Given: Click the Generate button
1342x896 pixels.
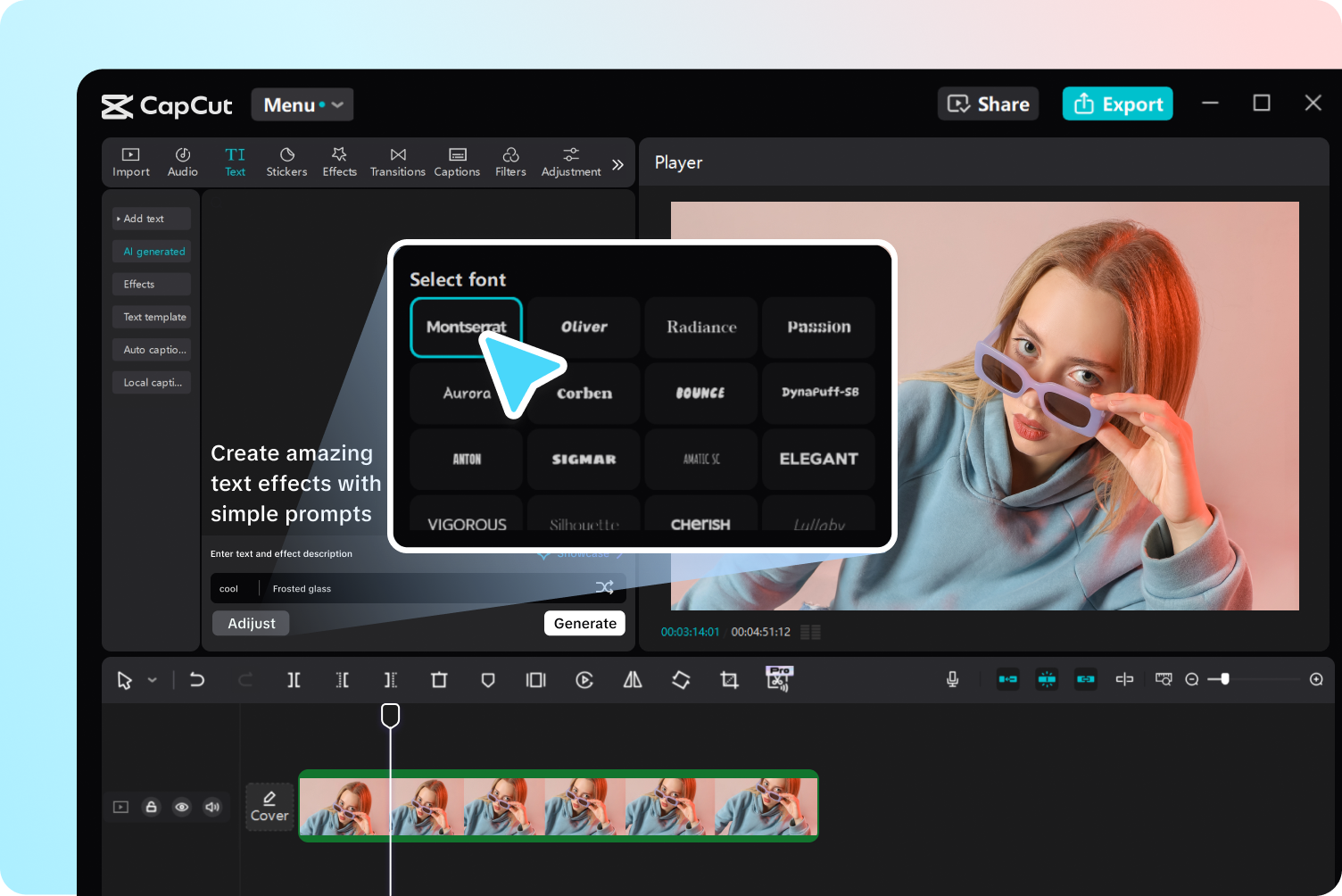Looking at the screenshot, I should pos(584,623).
